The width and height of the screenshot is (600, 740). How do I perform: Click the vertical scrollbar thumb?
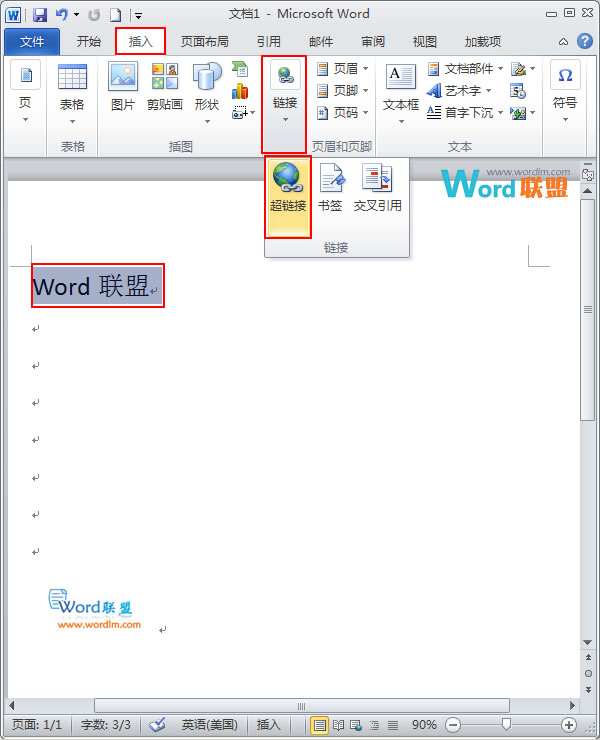tap(588, 309)
